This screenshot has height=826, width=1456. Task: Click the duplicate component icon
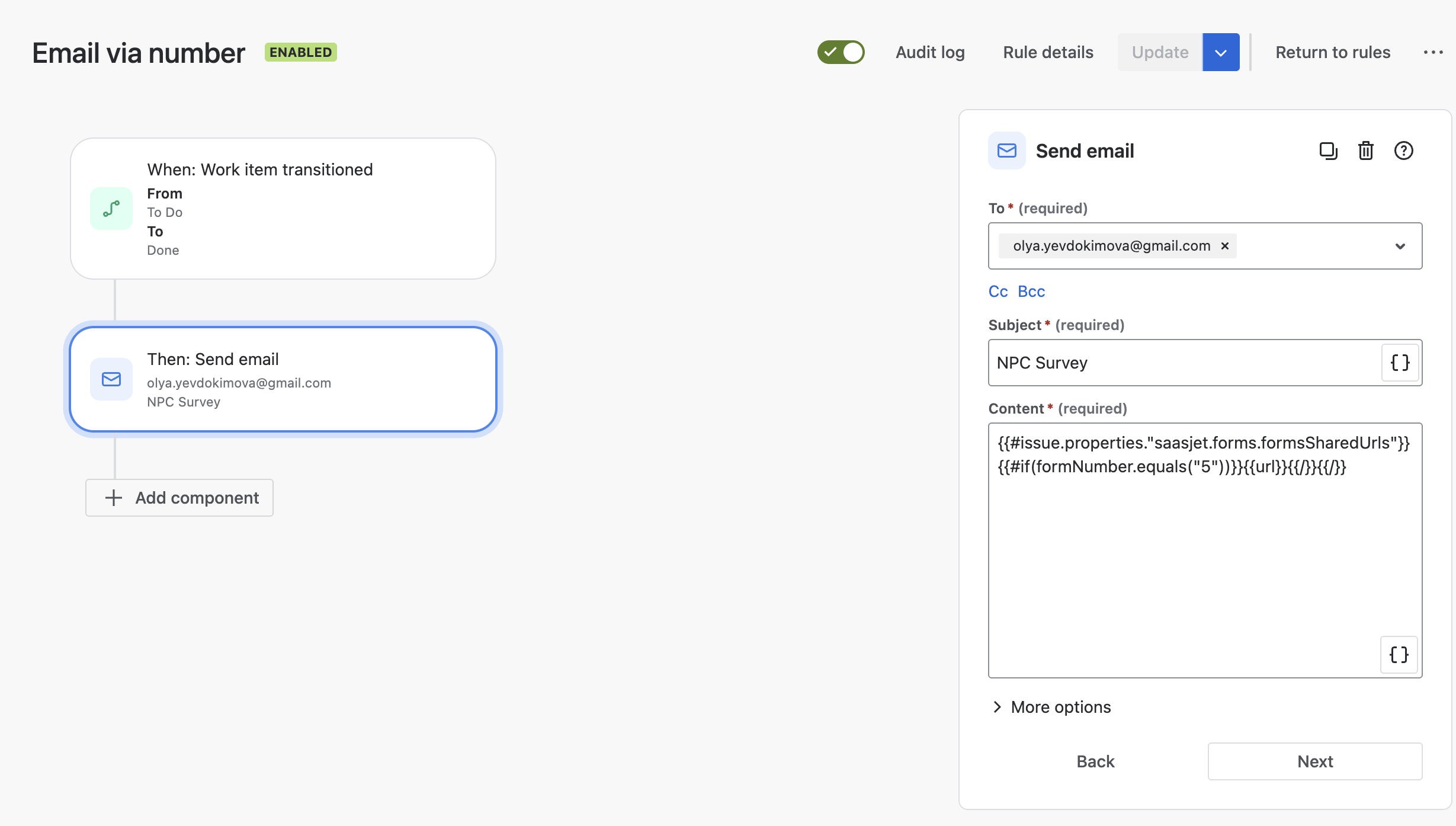click(x=1328, y=151)
